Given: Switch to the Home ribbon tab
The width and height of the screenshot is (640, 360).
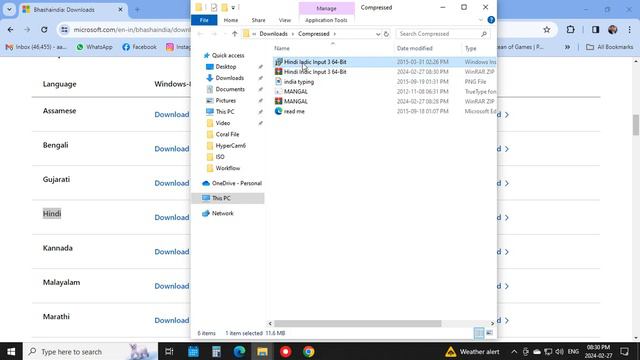Looking at the screenshot, I should [x=231, y=20].
